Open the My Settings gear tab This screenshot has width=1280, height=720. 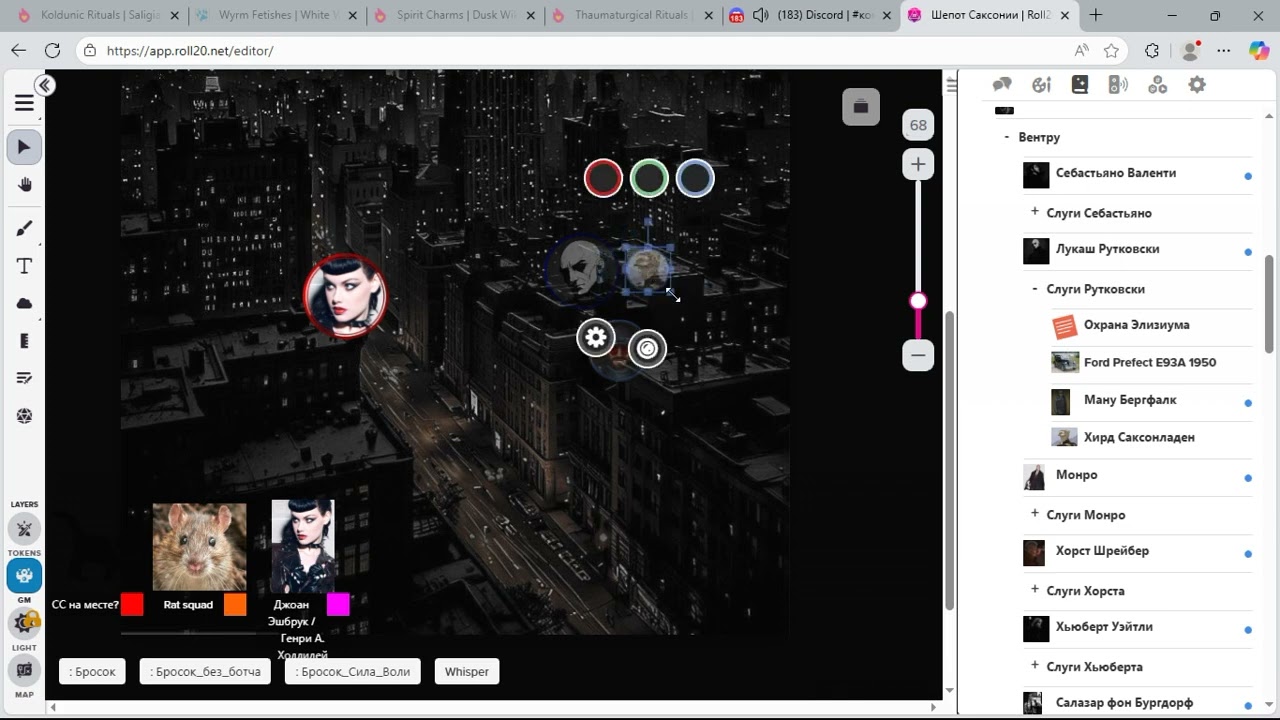(x=1197, y=85)
